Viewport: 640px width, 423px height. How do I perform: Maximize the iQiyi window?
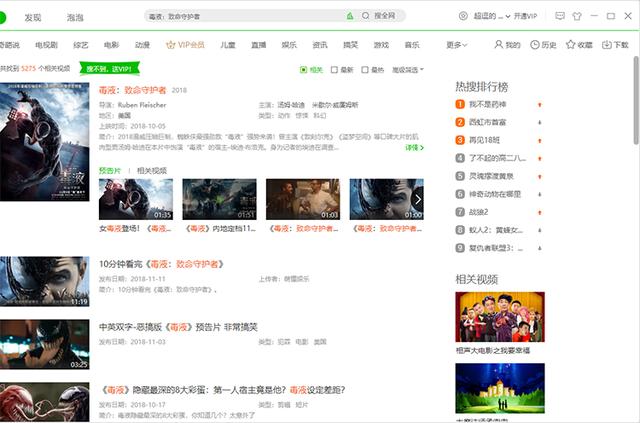point(611,16)
